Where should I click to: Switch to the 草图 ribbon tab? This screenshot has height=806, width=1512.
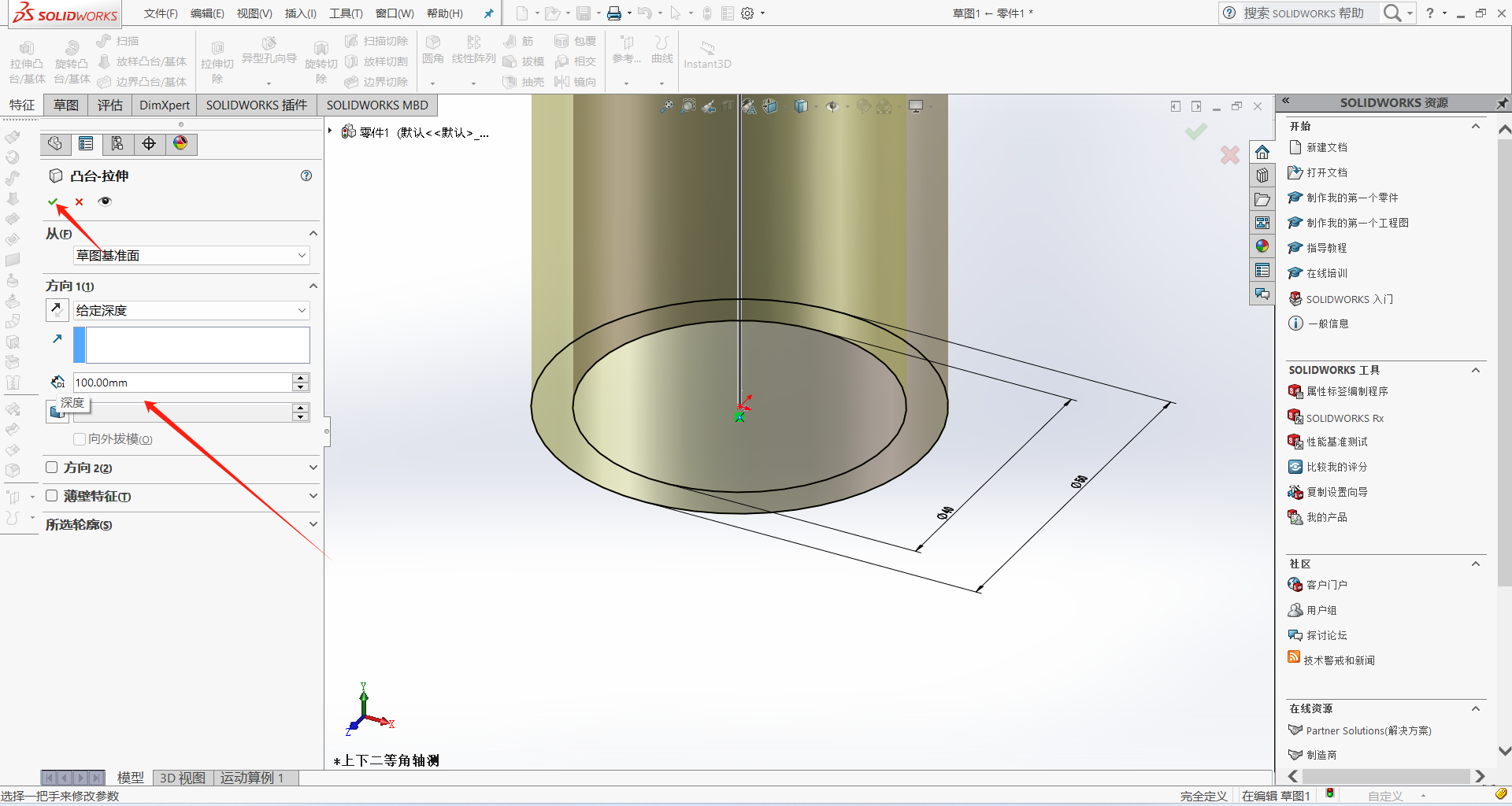66,105
